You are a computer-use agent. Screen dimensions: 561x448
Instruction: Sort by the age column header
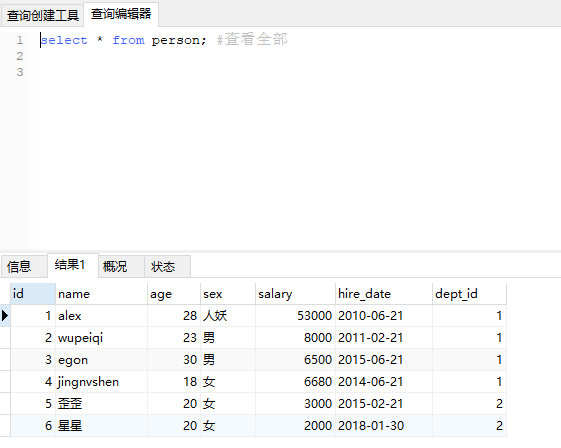pyautogui.click(x=174, y=294)
